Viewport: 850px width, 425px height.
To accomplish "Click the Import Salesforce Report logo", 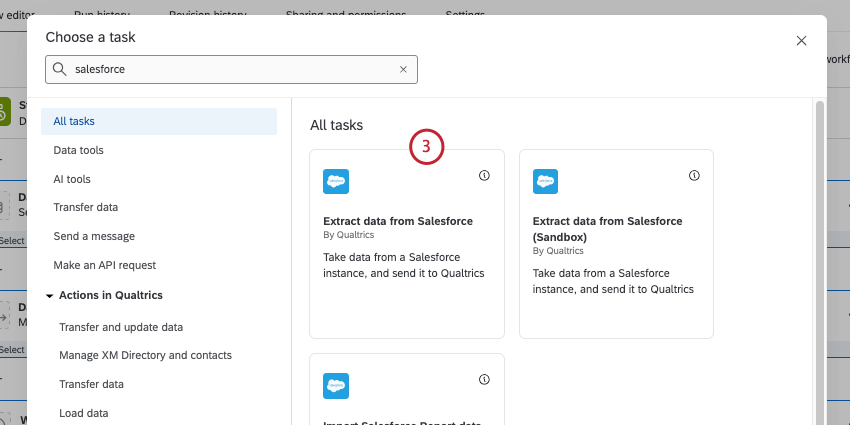I will click(336, 385).
